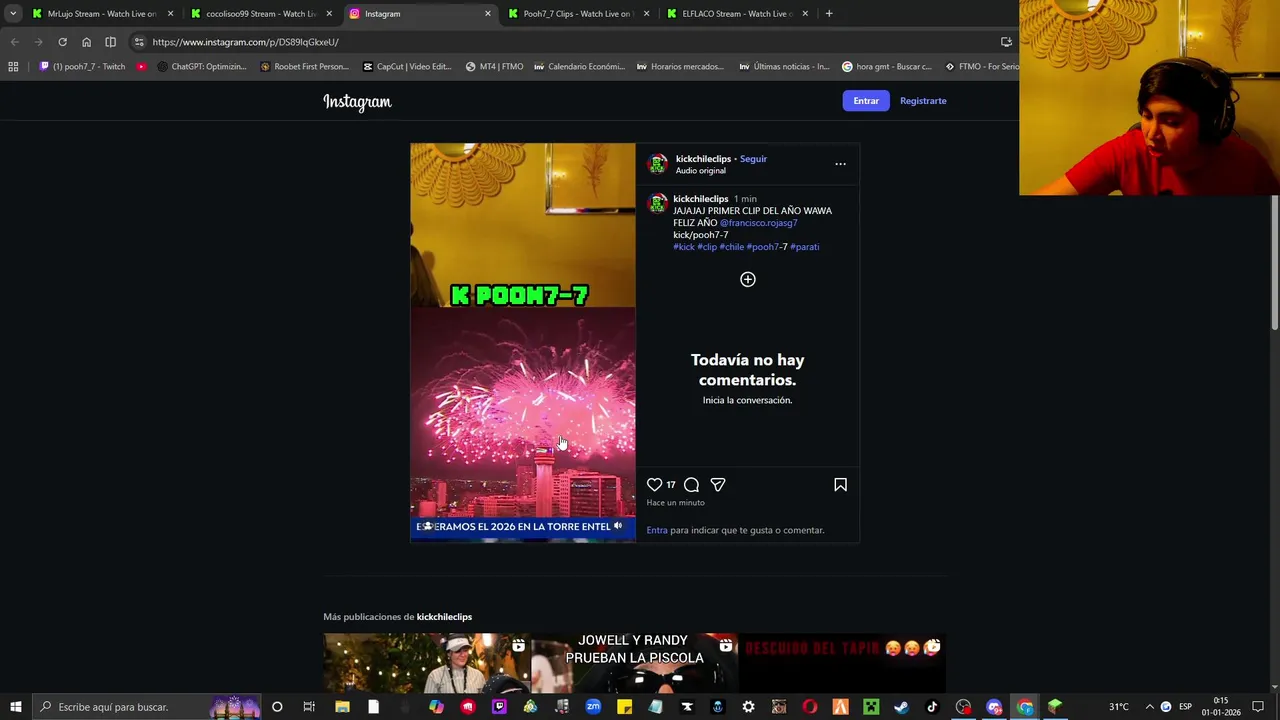Click the kickchileclips avatar in post header
This screenshot has width=1280, height=720.
coord(658,164)
